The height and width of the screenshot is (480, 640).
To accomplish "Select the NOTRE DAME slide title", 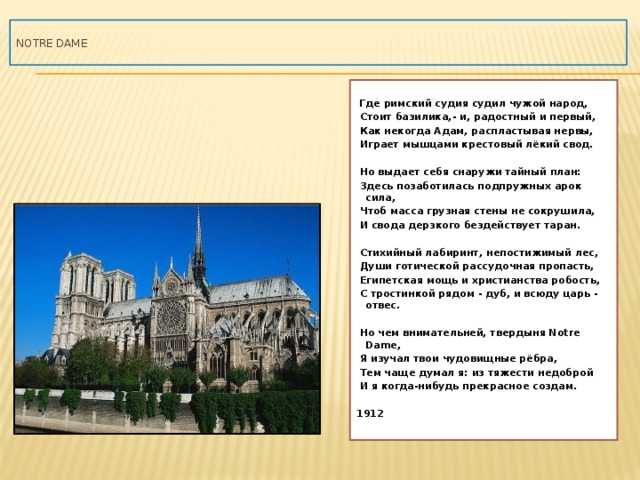I will (x=52, y=43).
